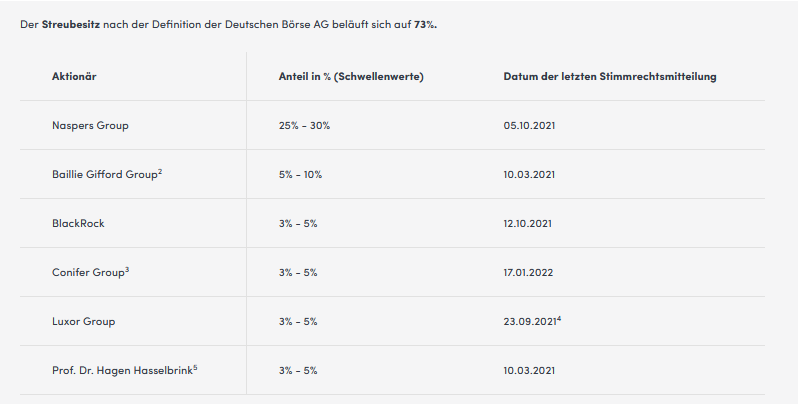Click the Datum der letzten Stimmrechtsmitteilung header
Viewport: 798px width, 404px height.
(609, 77)
